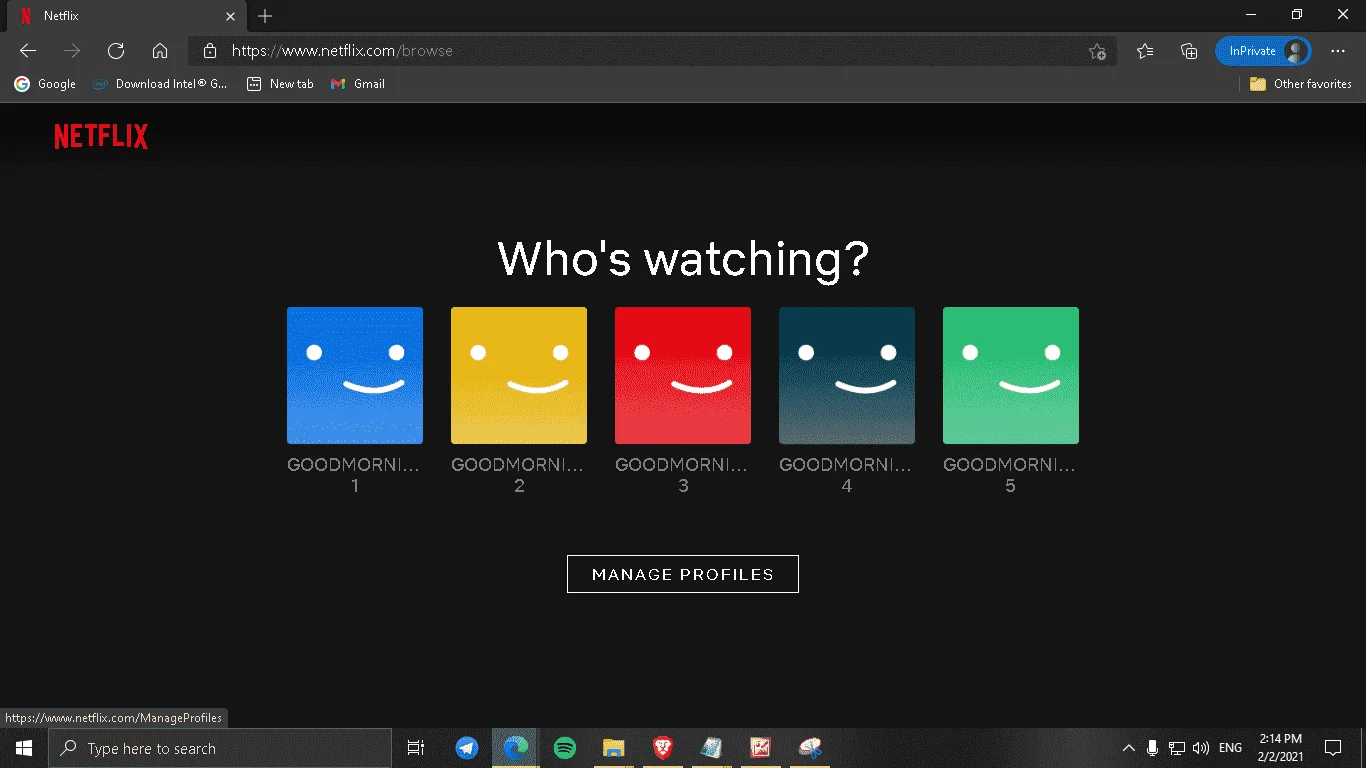Show hidden system tray icons
Screen dimensions: 1366x768
click(1129, 748)
